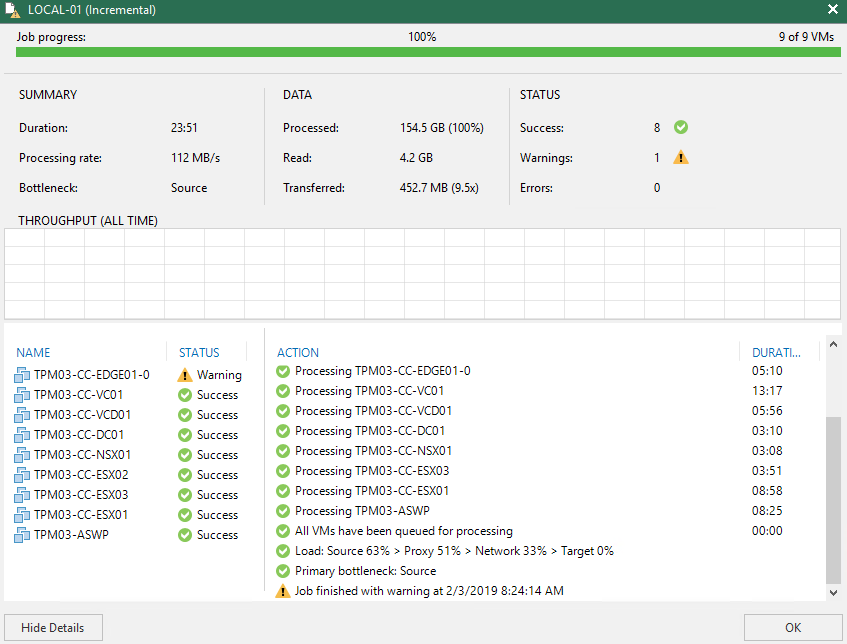847x644 pixels.
Task: Click the ACTION column header
Action: (x=298, y=352)
